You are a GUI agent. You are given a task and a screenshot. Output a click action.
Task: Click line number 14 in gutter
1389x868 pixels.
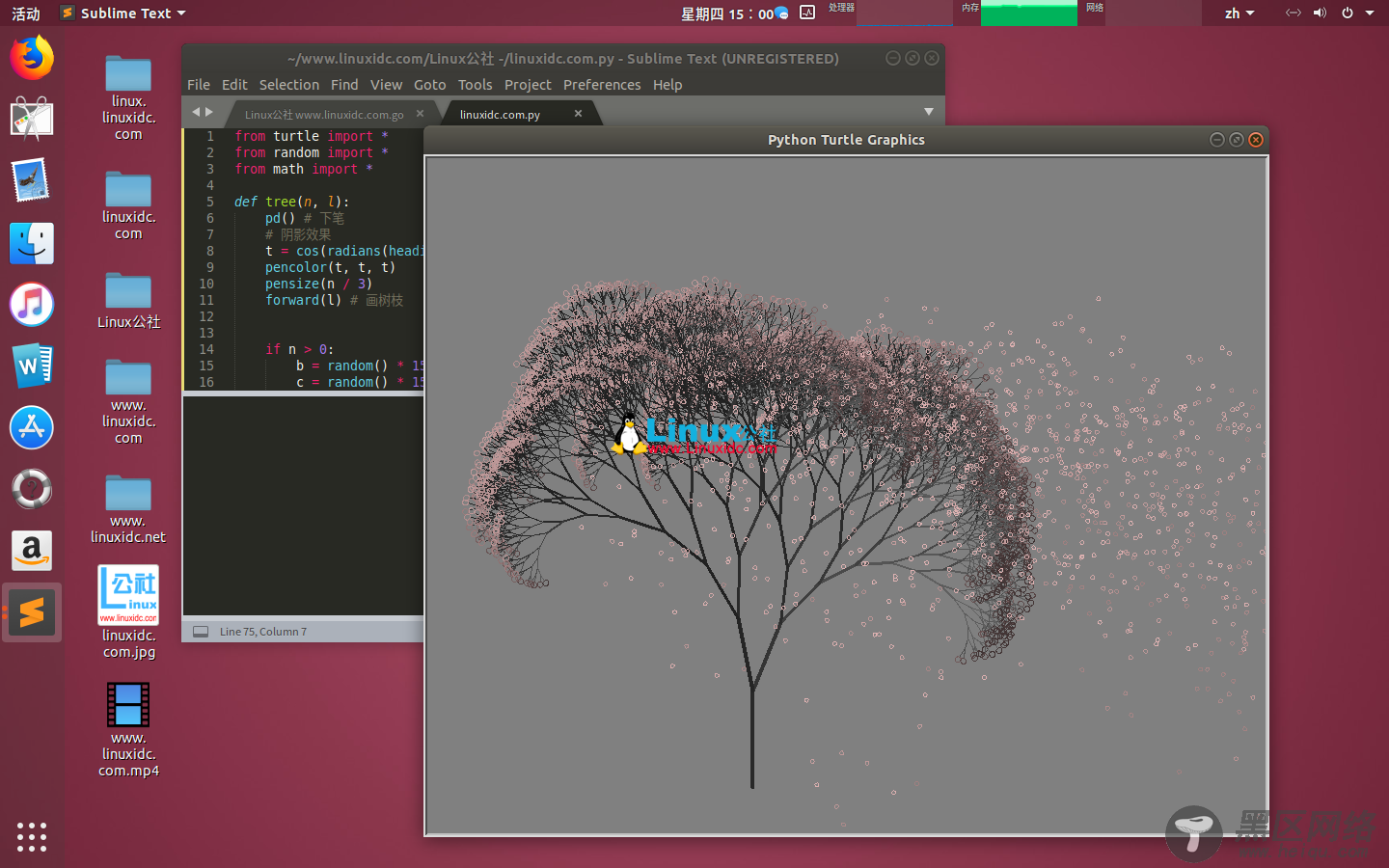(206, 349)
